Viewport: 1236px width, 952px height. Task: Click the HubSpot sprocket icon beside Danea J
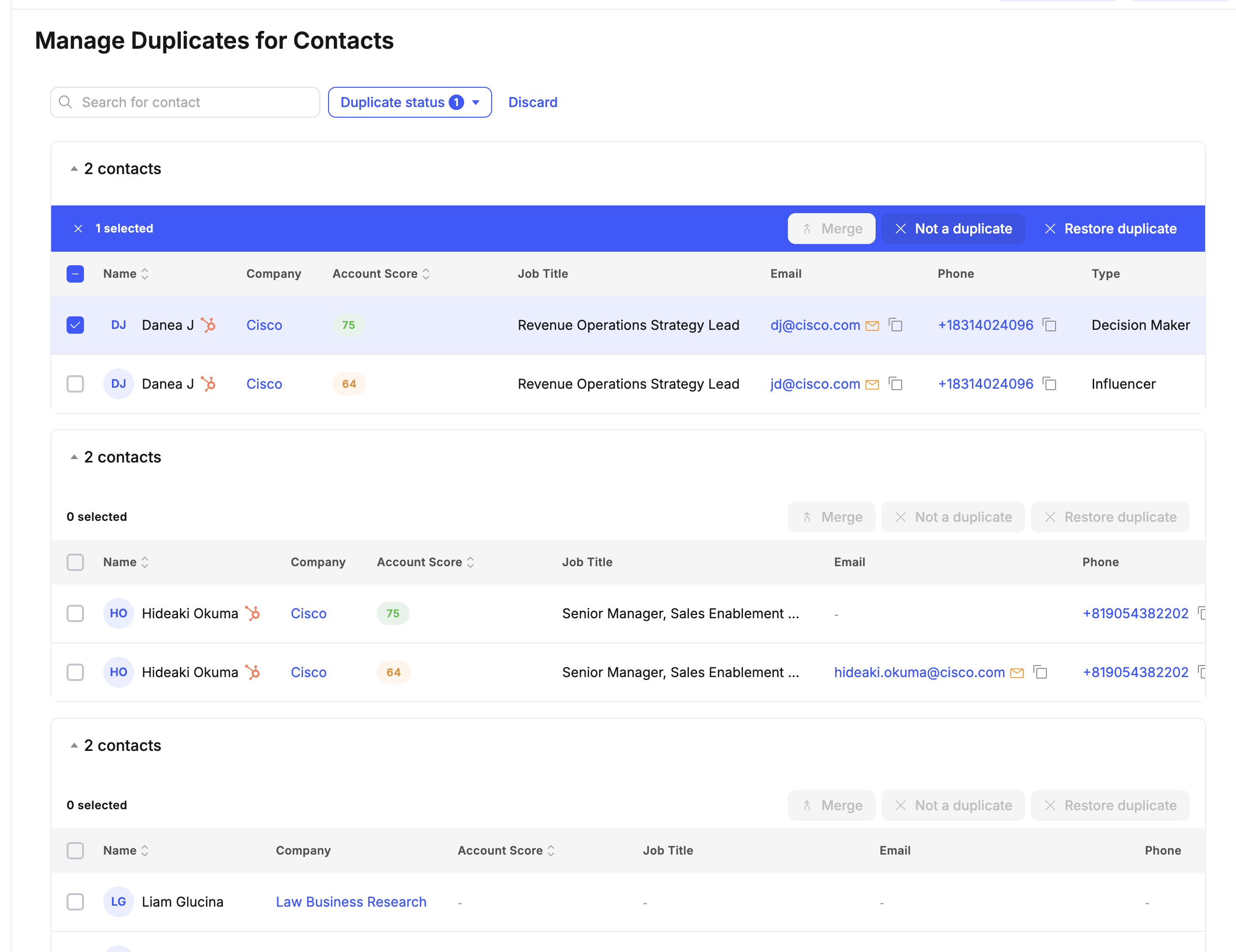(x=209, y=325)
